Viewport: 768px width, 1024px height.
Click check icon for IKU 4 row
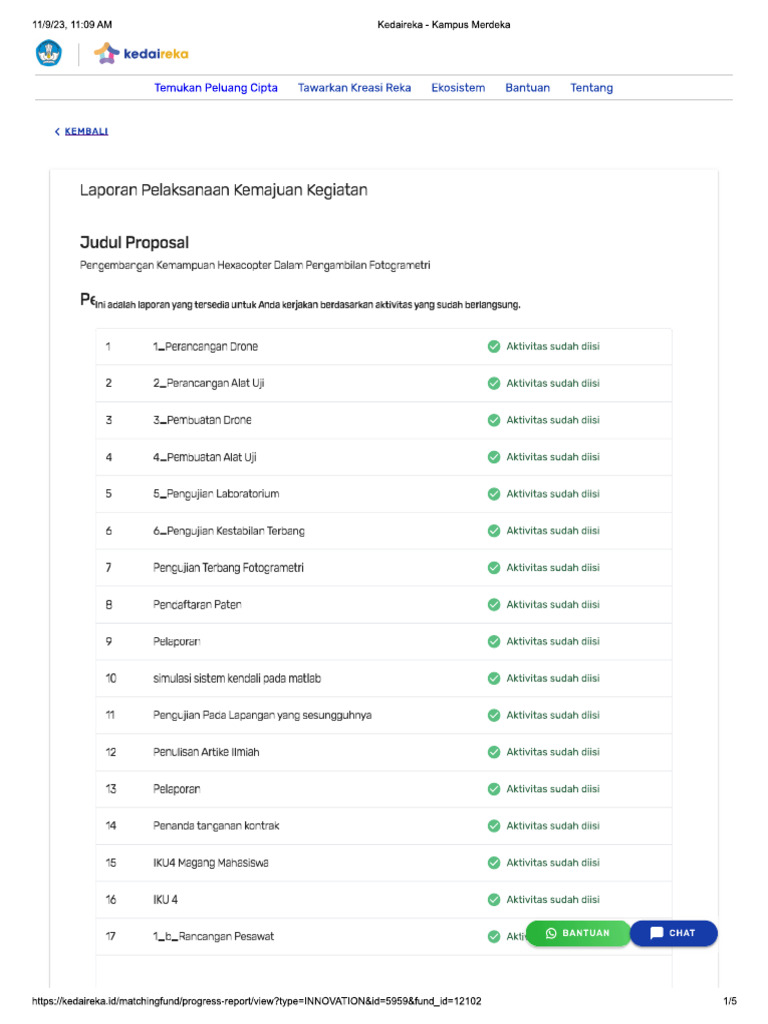point(493,900)
